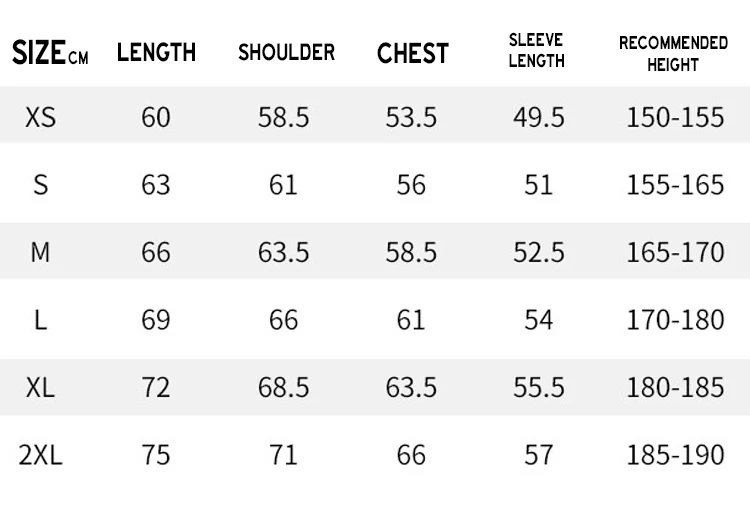Select the 2XL size row label

point(40,455)
